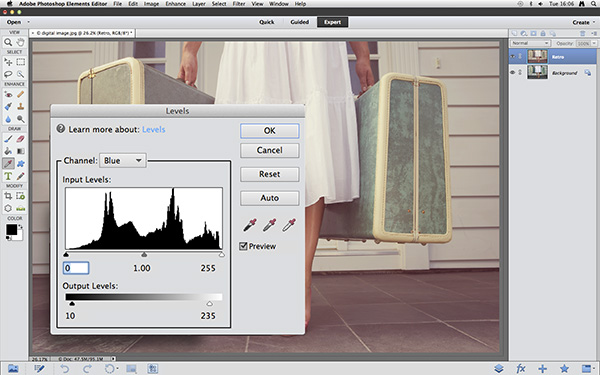Select the Color Picker eyedropper tool

tap(8, 164)
